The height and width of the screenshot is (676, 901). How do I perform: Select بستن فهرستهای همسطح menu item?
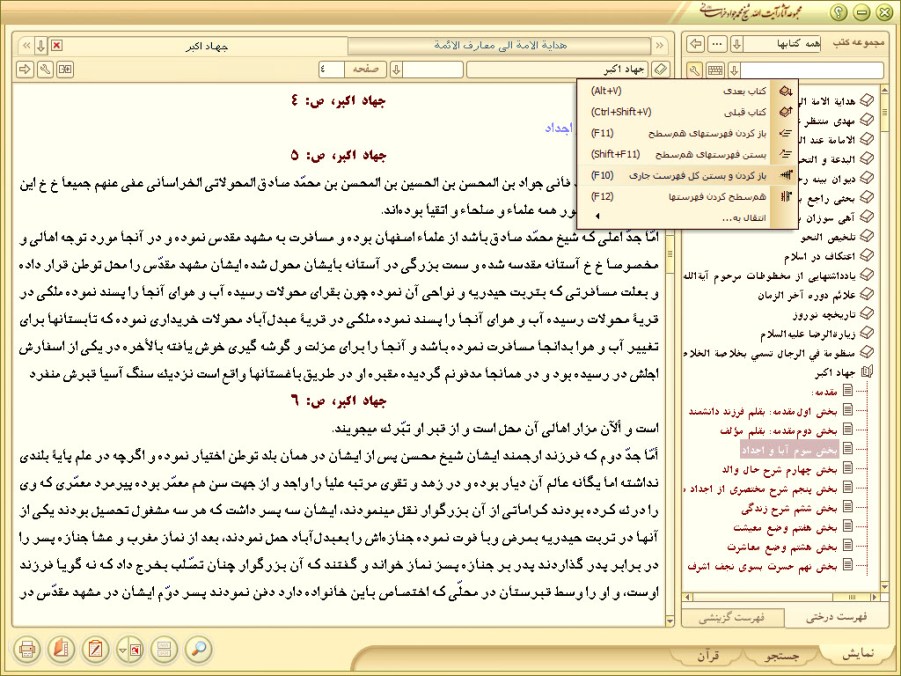point(687,154)
